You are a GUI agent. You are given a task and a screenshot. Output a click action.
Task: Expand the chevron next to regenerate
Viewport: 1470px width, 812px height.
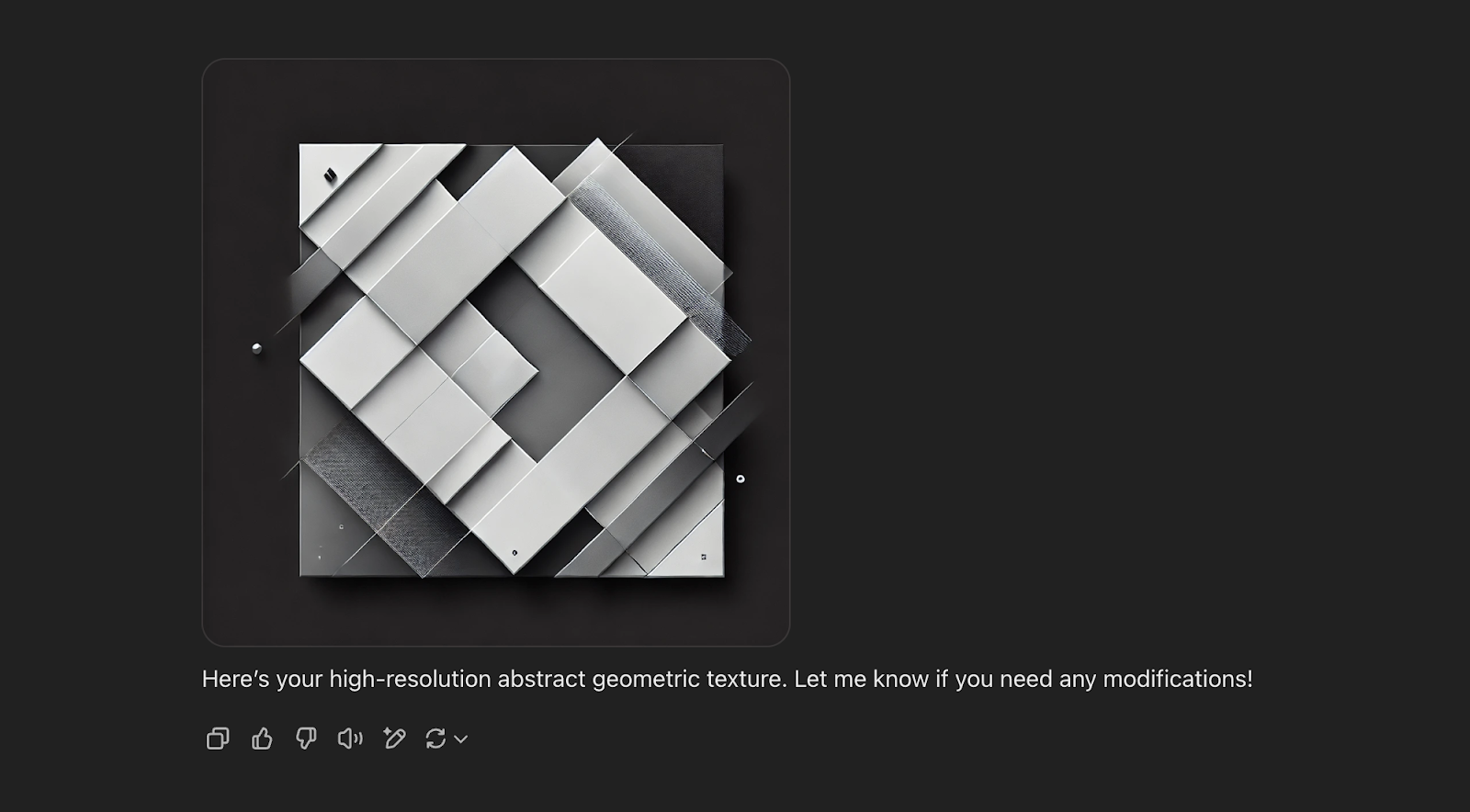click(x=461, y=739)
